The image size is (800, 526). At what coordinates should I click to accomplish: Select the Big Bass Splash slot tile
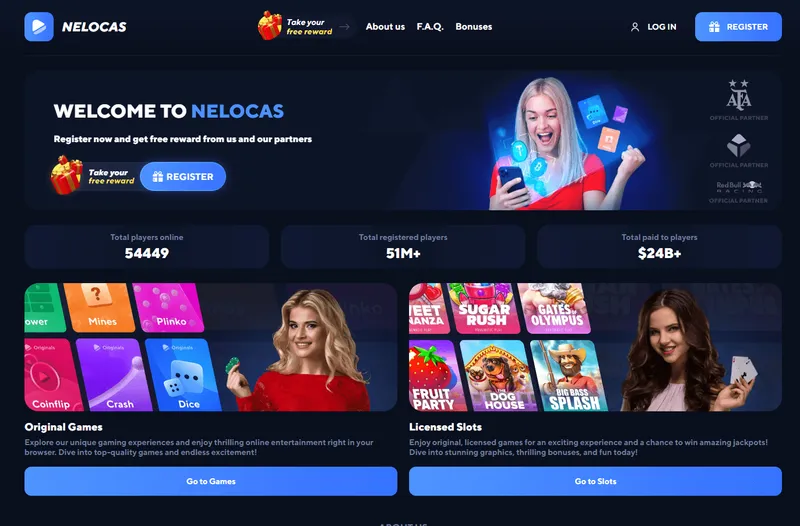coord(570,376)
